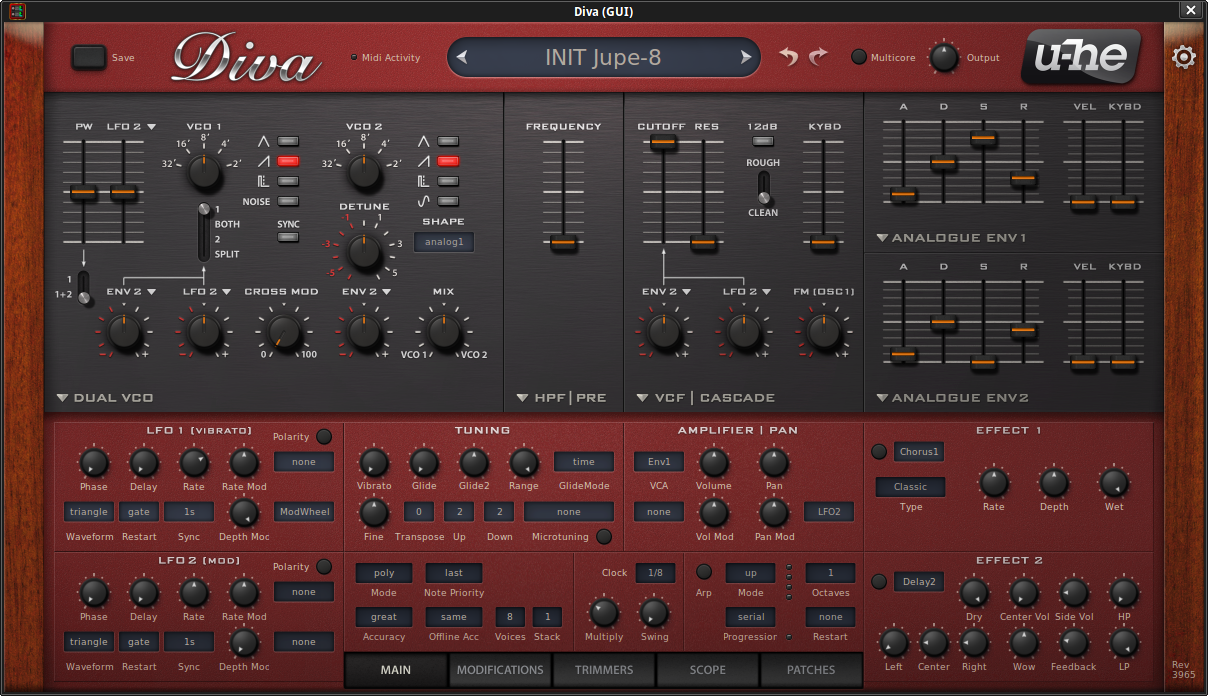Click the redo arrow icon
Image resolution: width=1208 pixels, height=696 pixels.
point(819,57)
